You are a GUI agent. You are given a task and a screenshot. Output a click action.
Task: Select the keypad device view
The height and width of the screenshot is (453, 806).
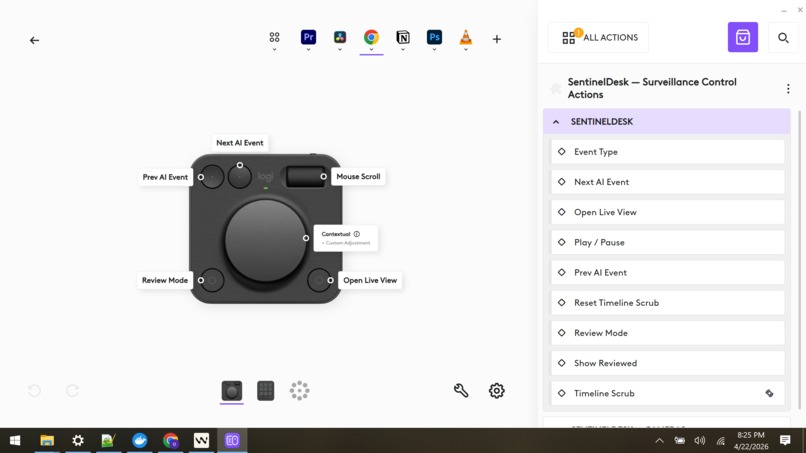266,391
